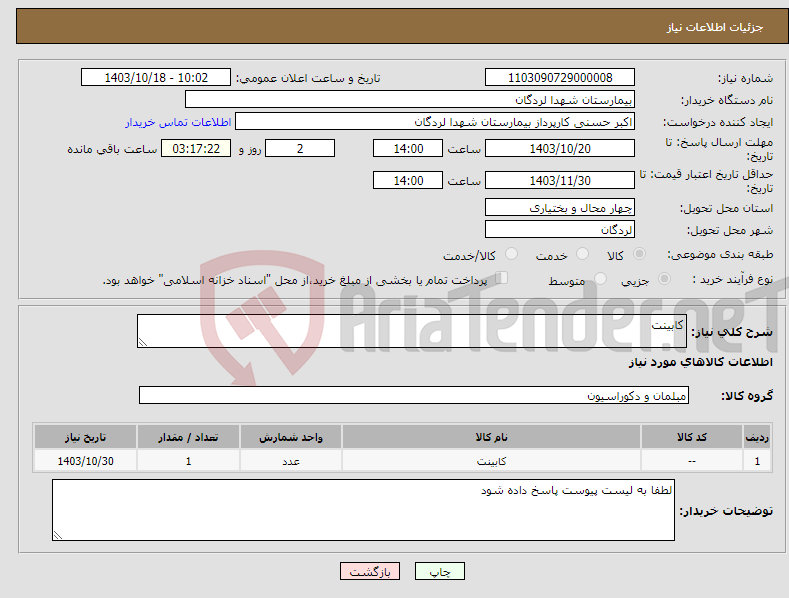Click the response deadline date 1403/10/20

560,148
